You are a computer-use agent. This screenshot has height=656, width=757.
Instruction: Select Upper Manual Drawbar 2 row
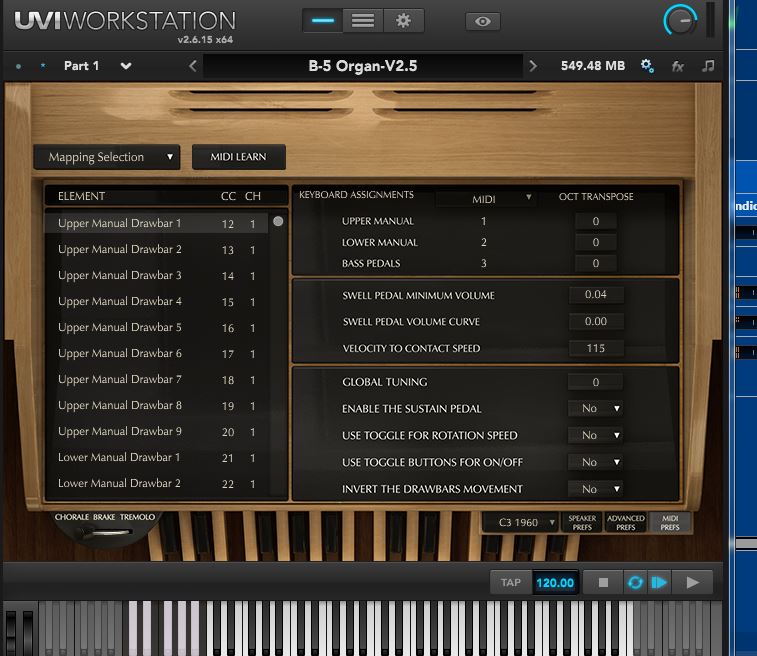(x=156, y=250)
